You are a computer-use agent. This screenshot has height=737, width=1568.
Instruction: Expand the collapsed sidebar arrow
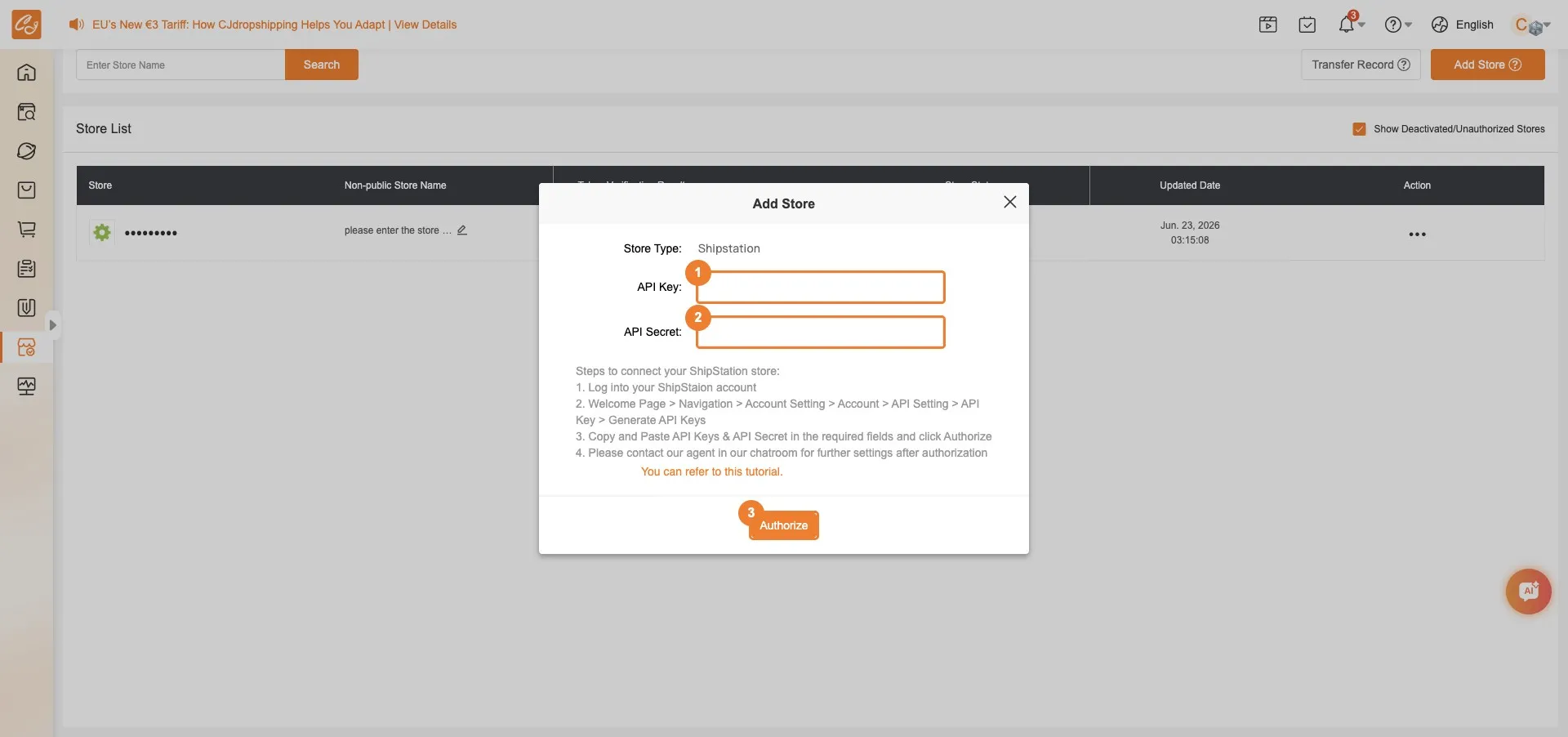pos(52,325)
